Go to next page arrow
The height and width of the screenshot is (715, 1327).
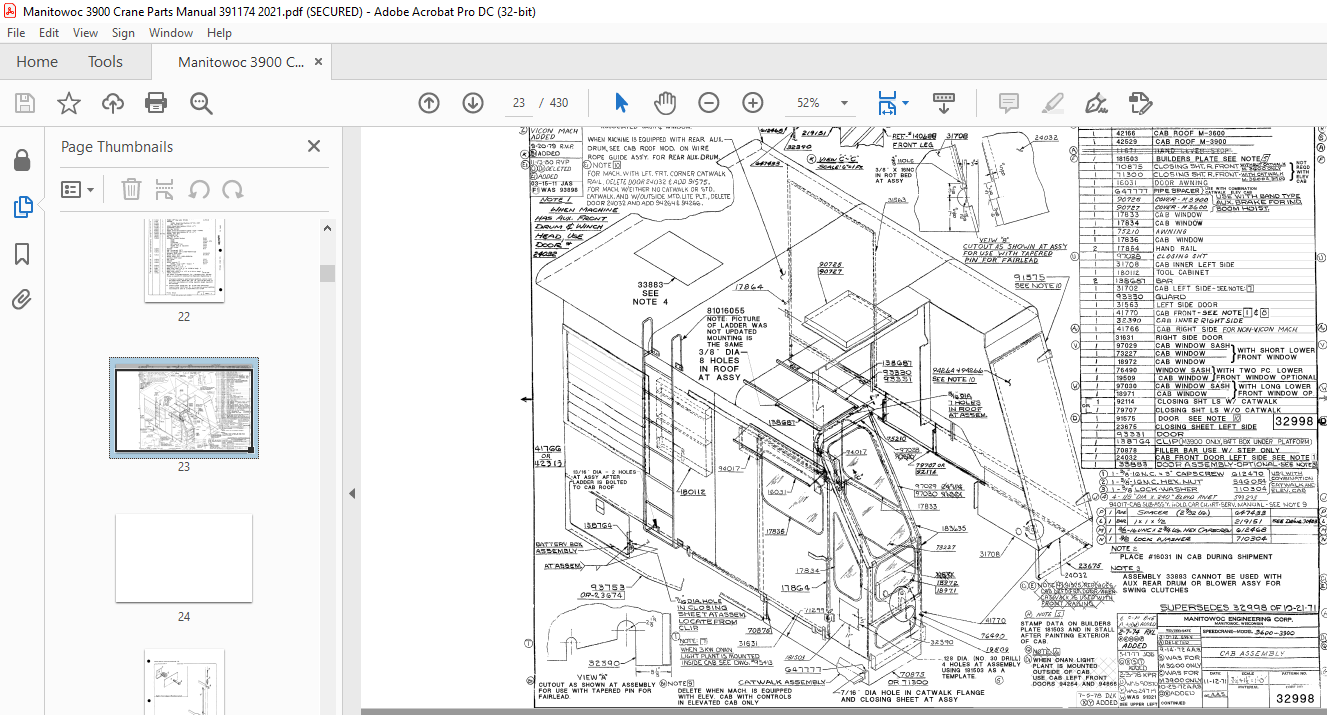coord(473,103)
